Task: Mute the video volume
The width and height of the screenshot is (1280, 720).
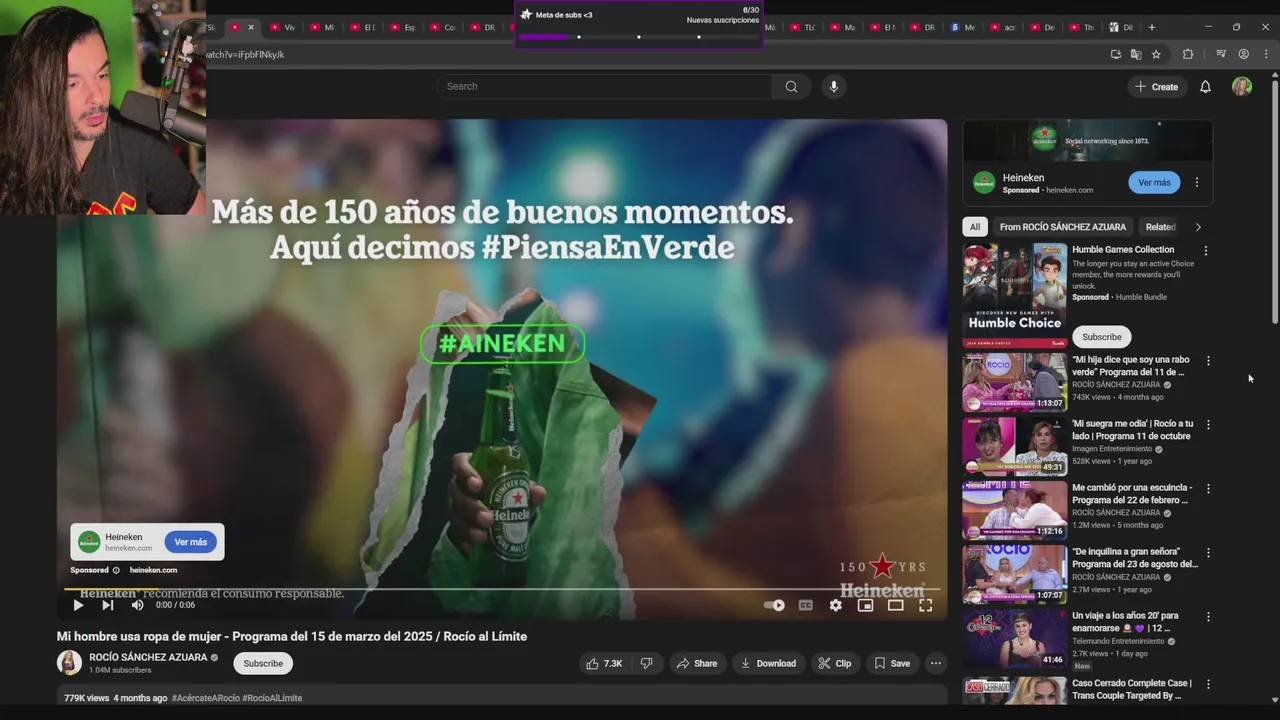Action: [x=137, y=605]
